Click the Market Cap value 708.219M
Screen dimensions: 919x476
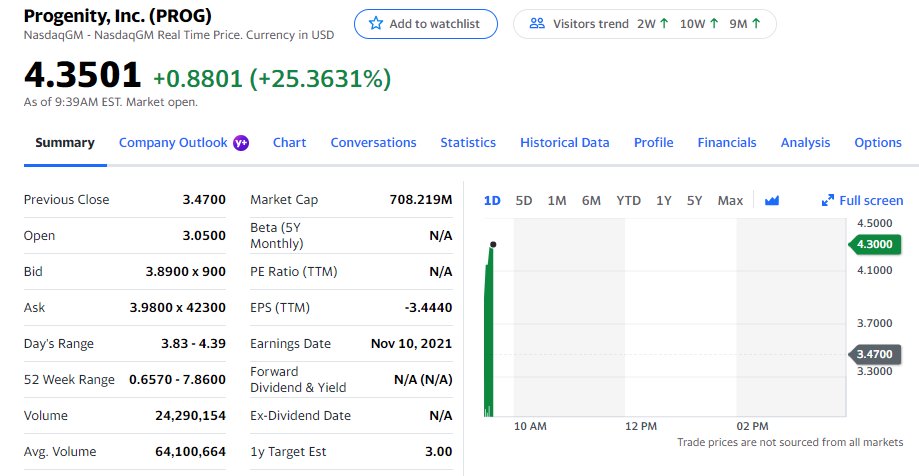pos(421,199)
